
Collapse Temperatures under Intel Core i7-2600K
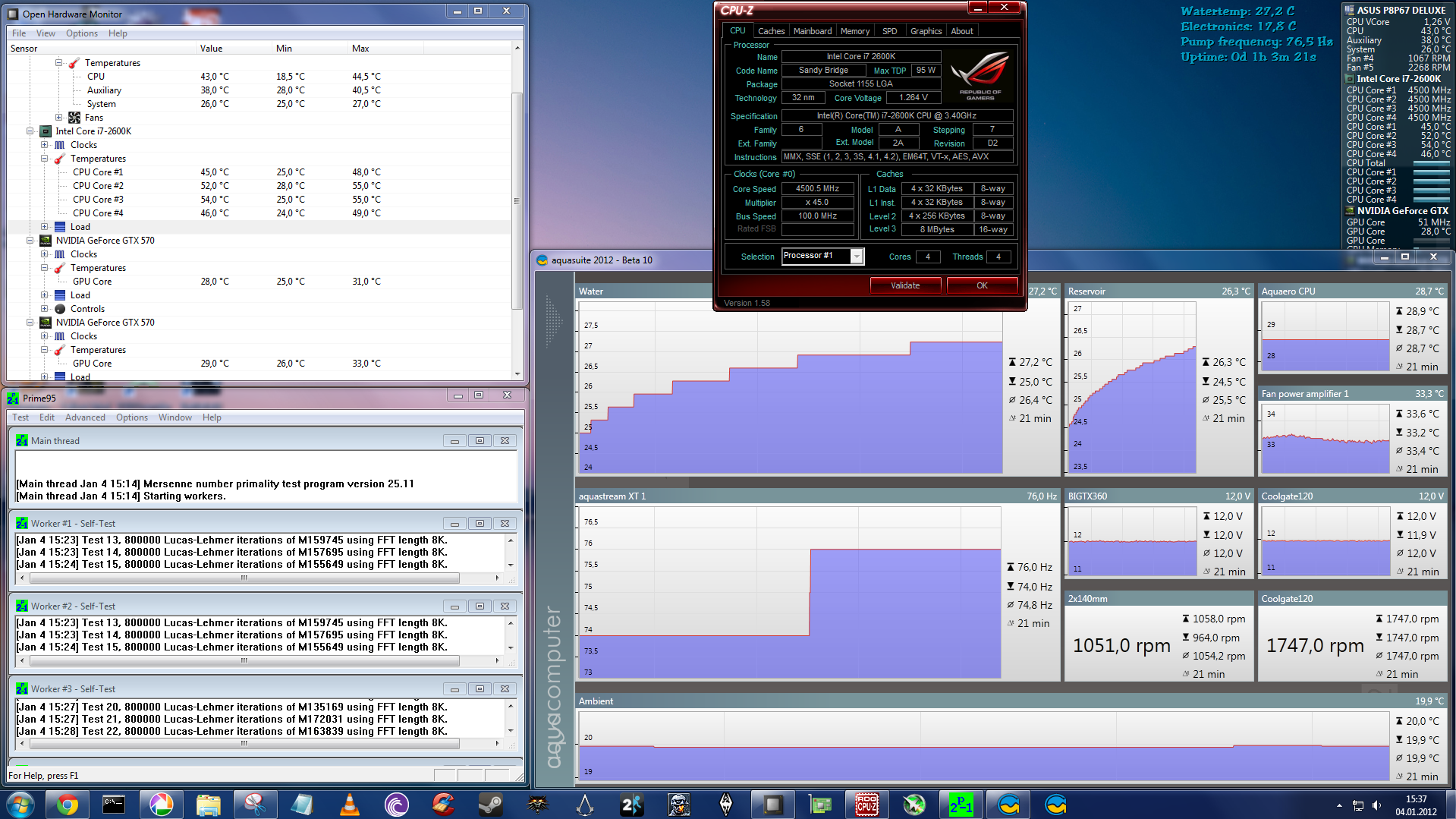point(44,159)
